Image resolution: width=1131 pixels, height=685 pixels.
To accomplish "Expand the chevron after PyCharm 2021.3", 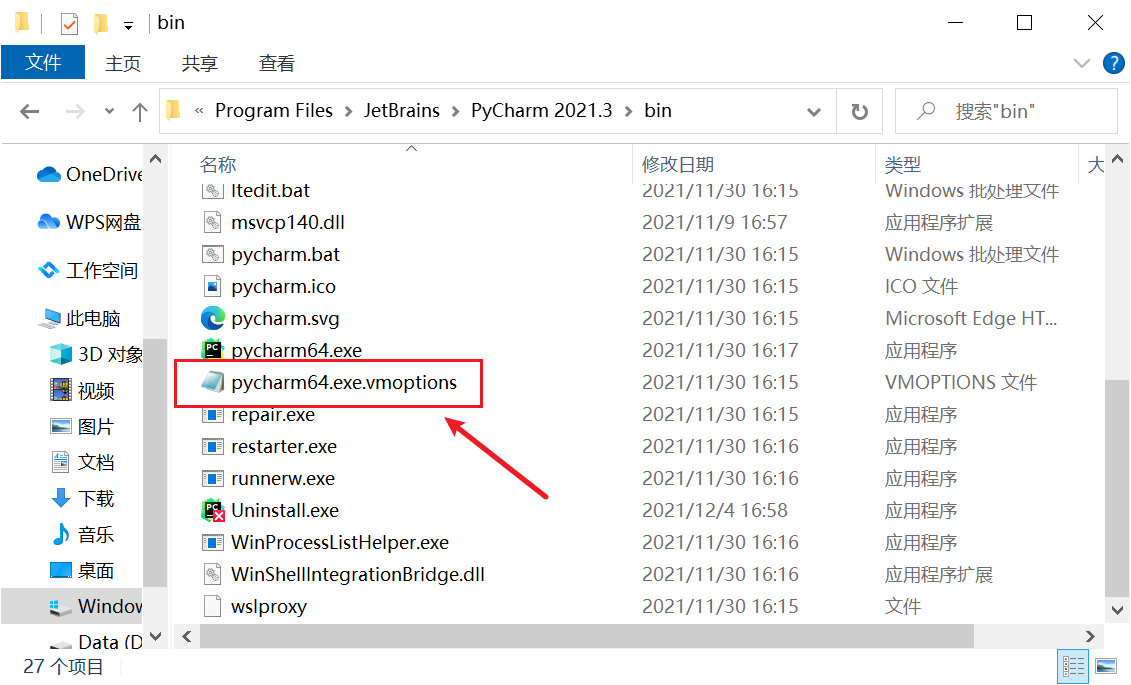I will pyautogui.click(x=628, y=112).
